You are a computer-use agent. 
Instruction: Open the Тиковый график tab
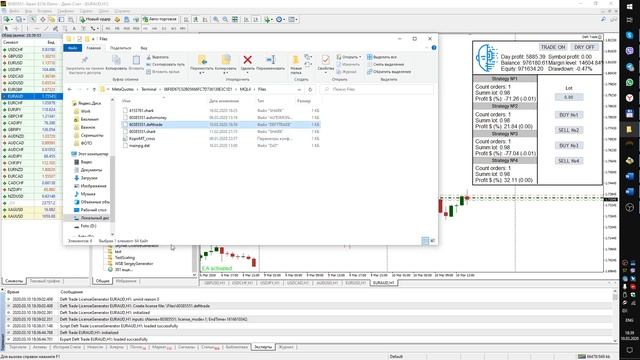(44, 281)
